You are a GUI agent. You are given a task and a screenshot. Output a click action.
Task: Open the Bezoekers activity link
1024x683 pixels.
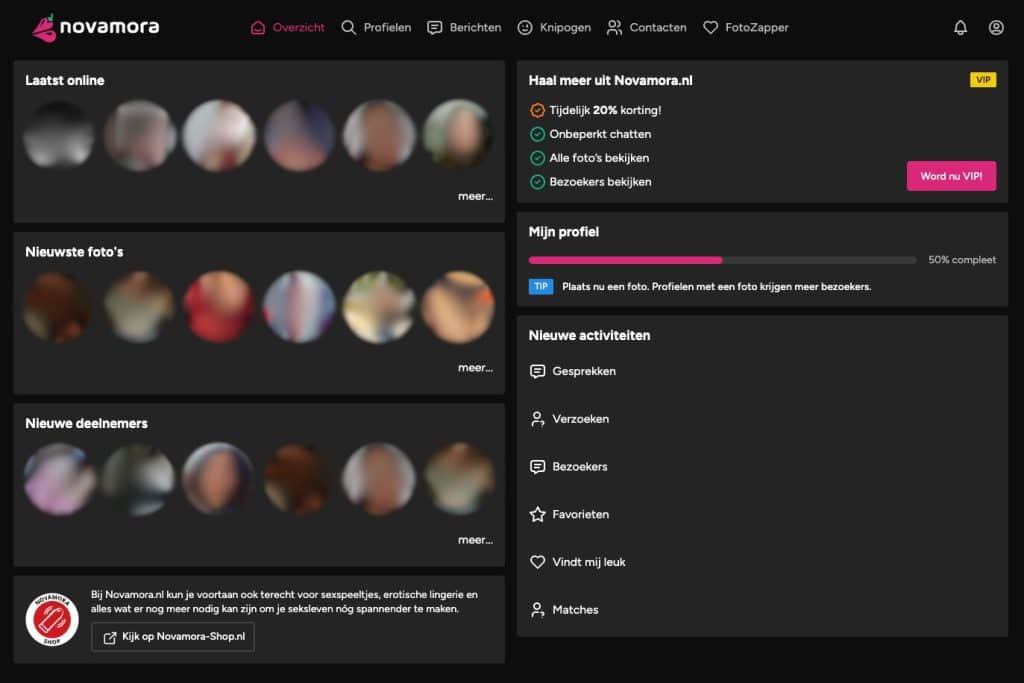(569, 466)
